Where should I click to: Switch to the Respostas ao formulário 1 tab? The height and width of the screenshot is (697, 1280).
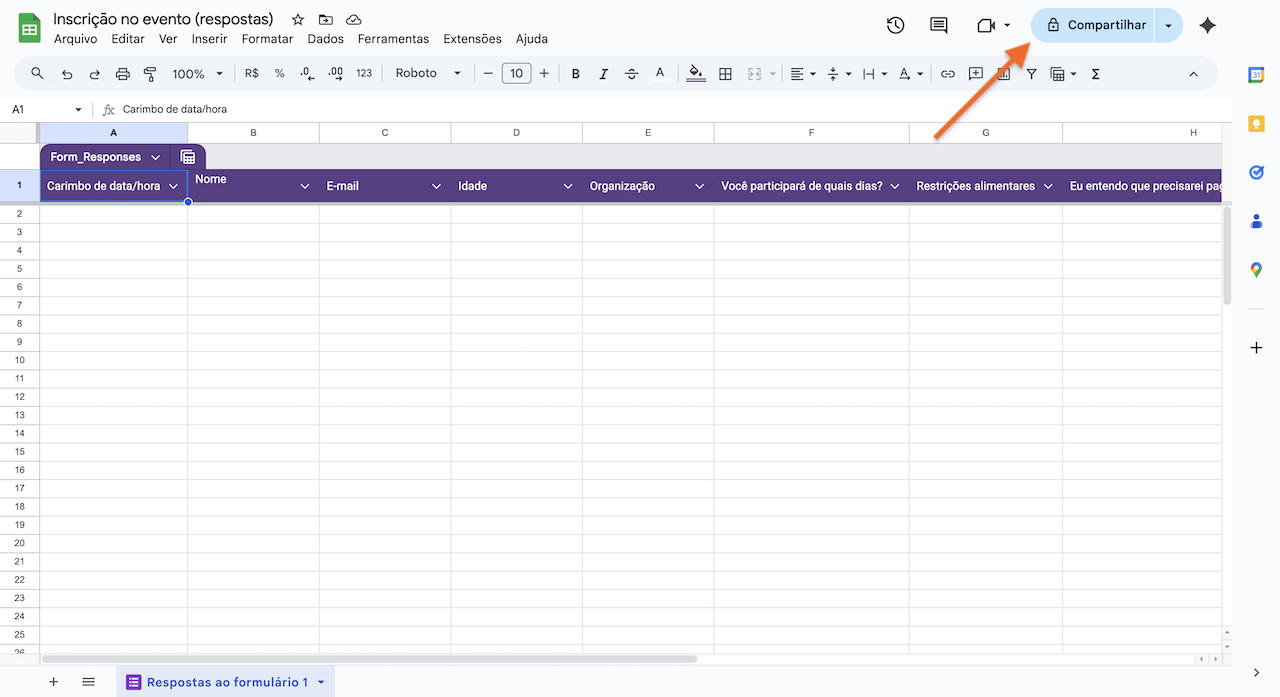[225, 681]
